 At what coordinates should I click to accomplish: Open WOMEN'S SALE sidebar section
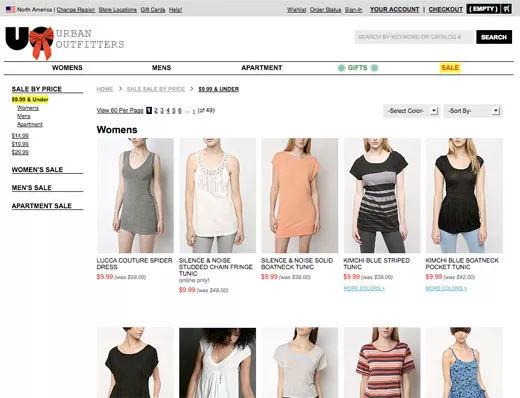[x=37, y=170]
